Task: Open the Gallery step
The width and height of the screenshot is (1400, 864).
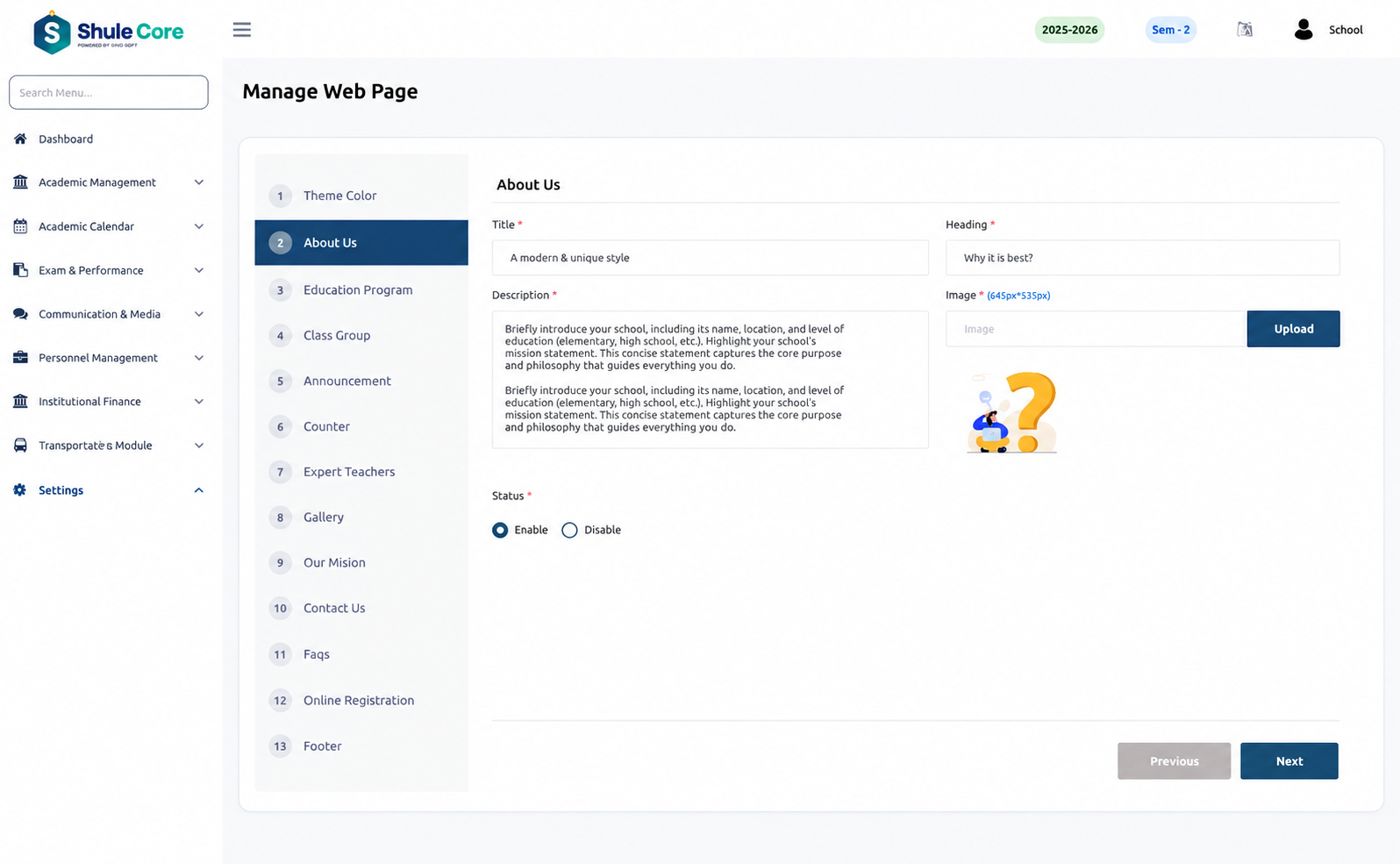Action: click(x=361, y=518)
